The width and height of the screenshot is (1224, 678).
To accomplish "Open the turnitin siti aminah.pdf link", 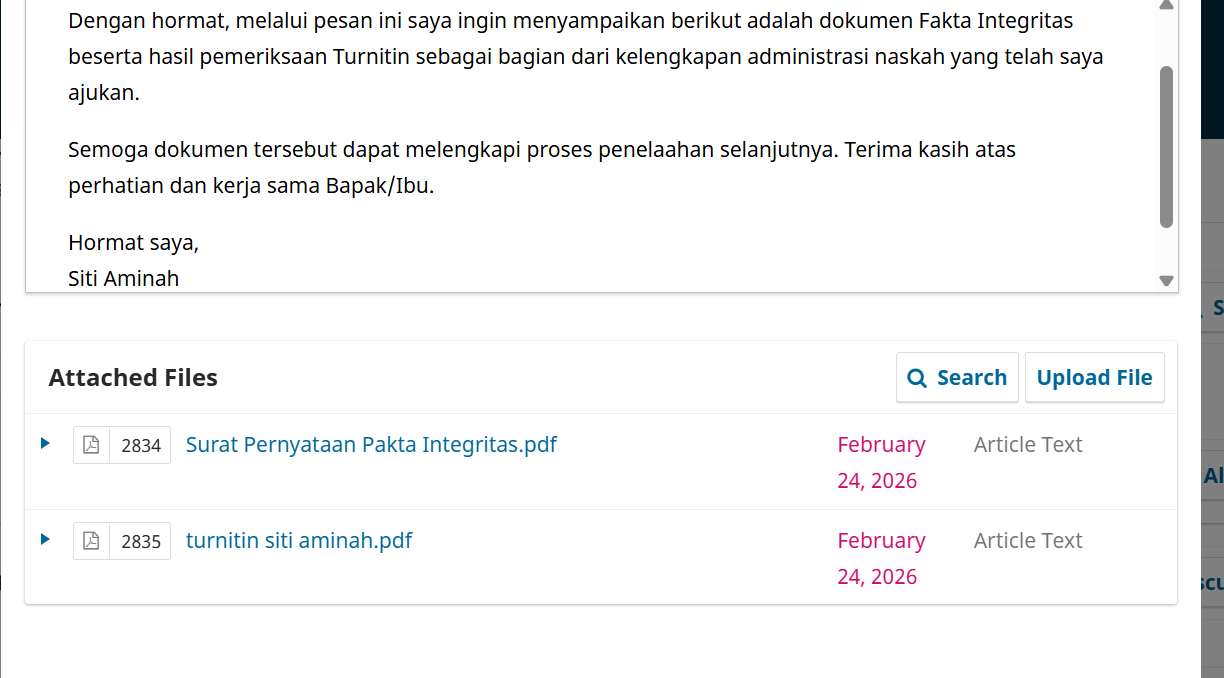I will coord(299,541).
